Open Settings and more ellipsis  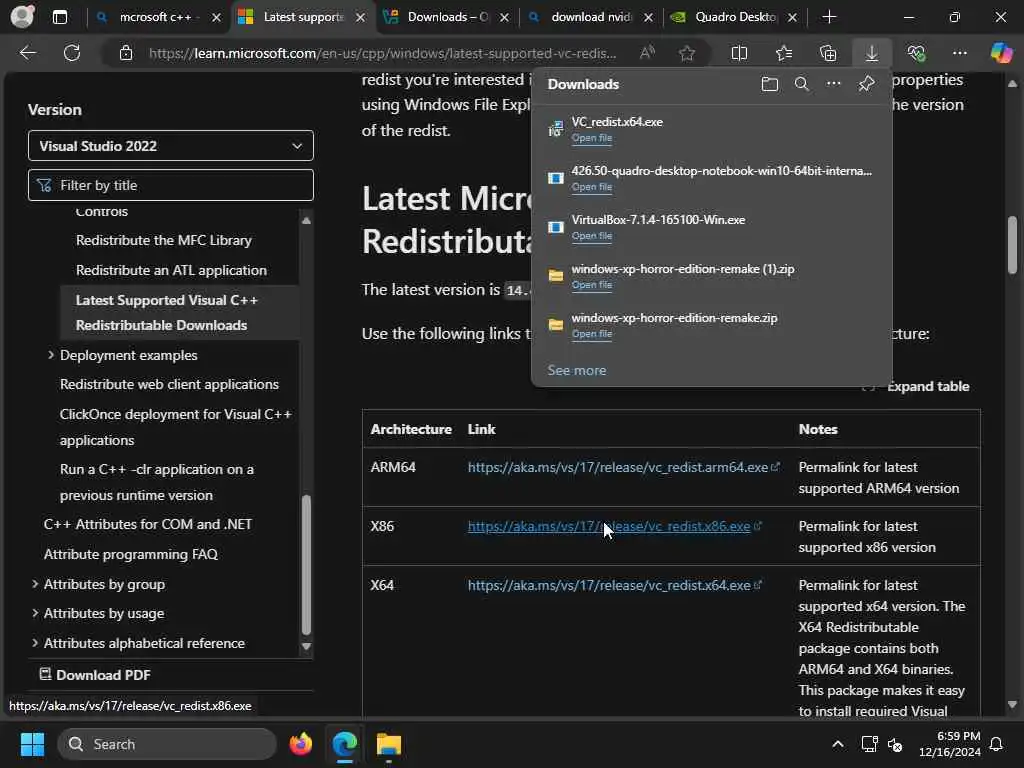tap(959, 53)
